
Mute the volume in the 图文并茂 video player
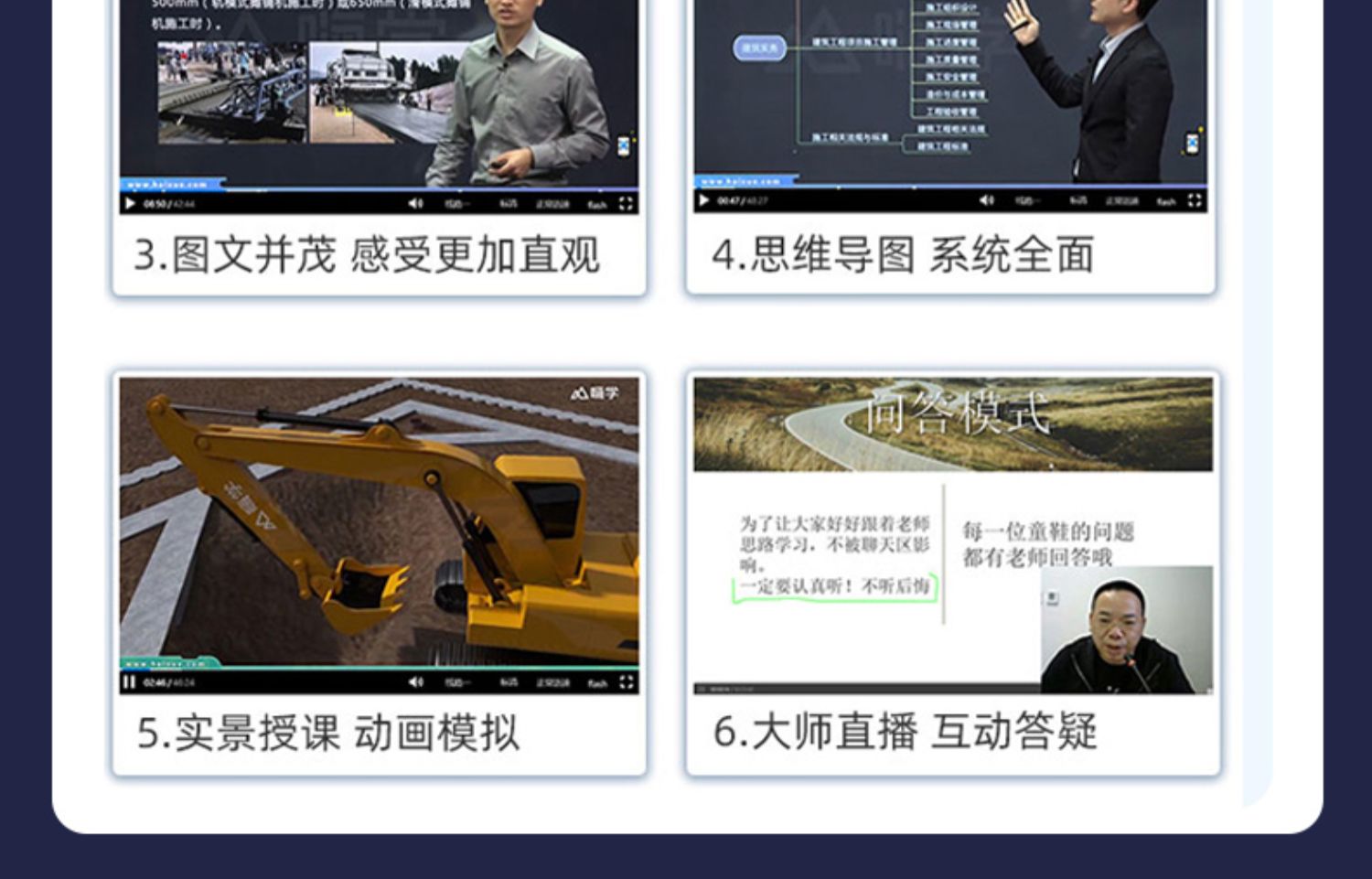(x=416, y=204)
